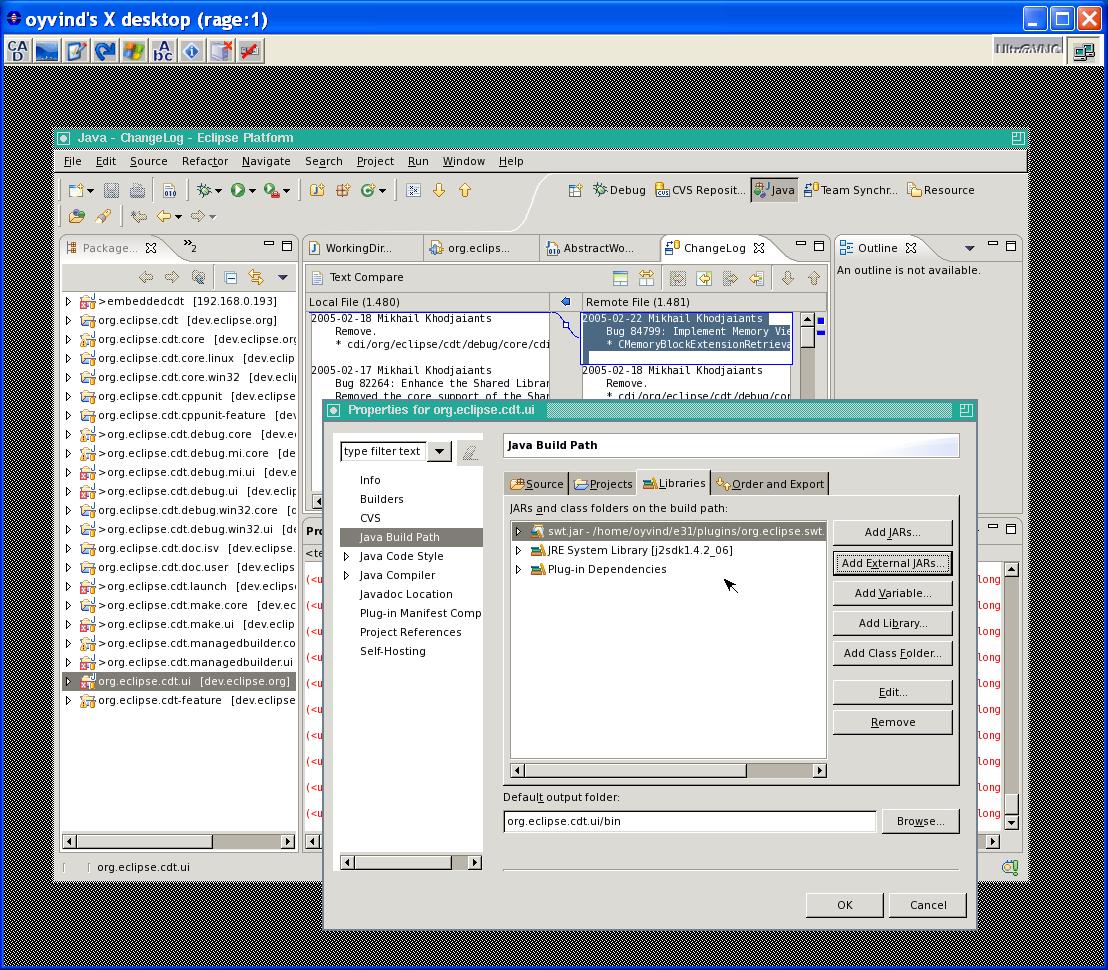1108x970 pixels.
Task: Click the New Java Project icon
Action: [x=317, y=190]
